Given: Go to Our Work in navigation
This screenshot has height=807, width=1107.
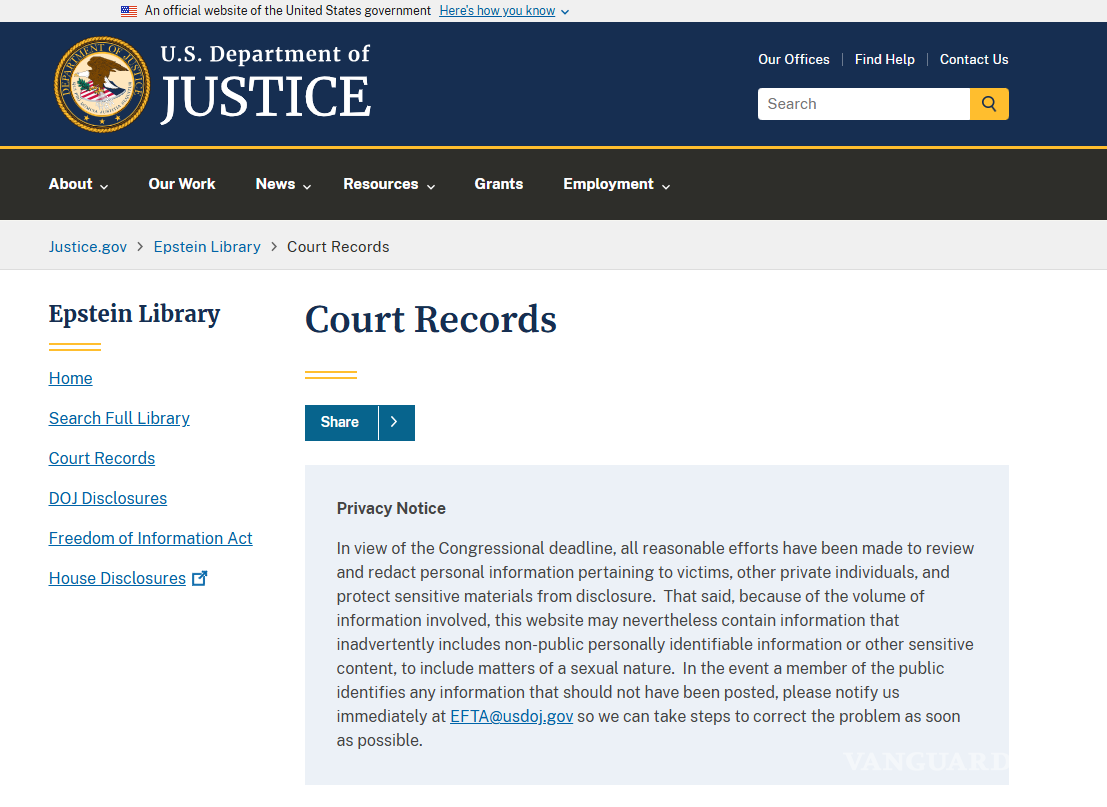Looking at the screenshot, I should coord(182,184).
